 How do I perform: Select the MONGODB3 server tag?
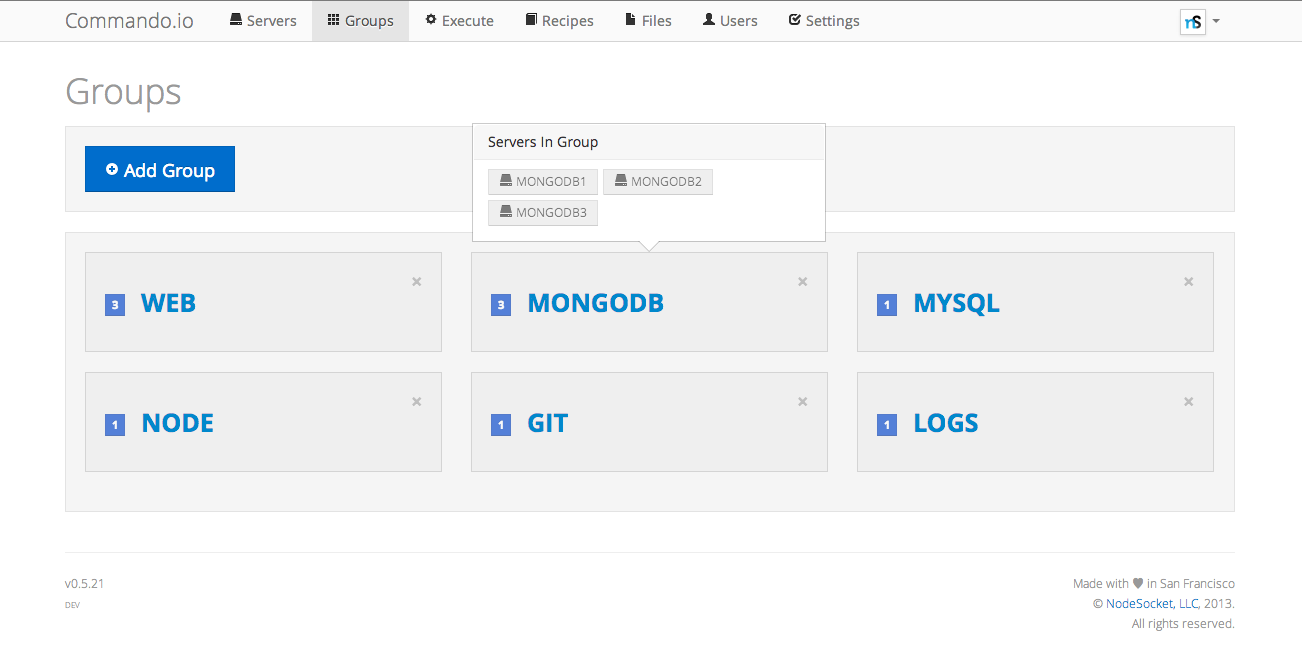click(x=543, y=212)
